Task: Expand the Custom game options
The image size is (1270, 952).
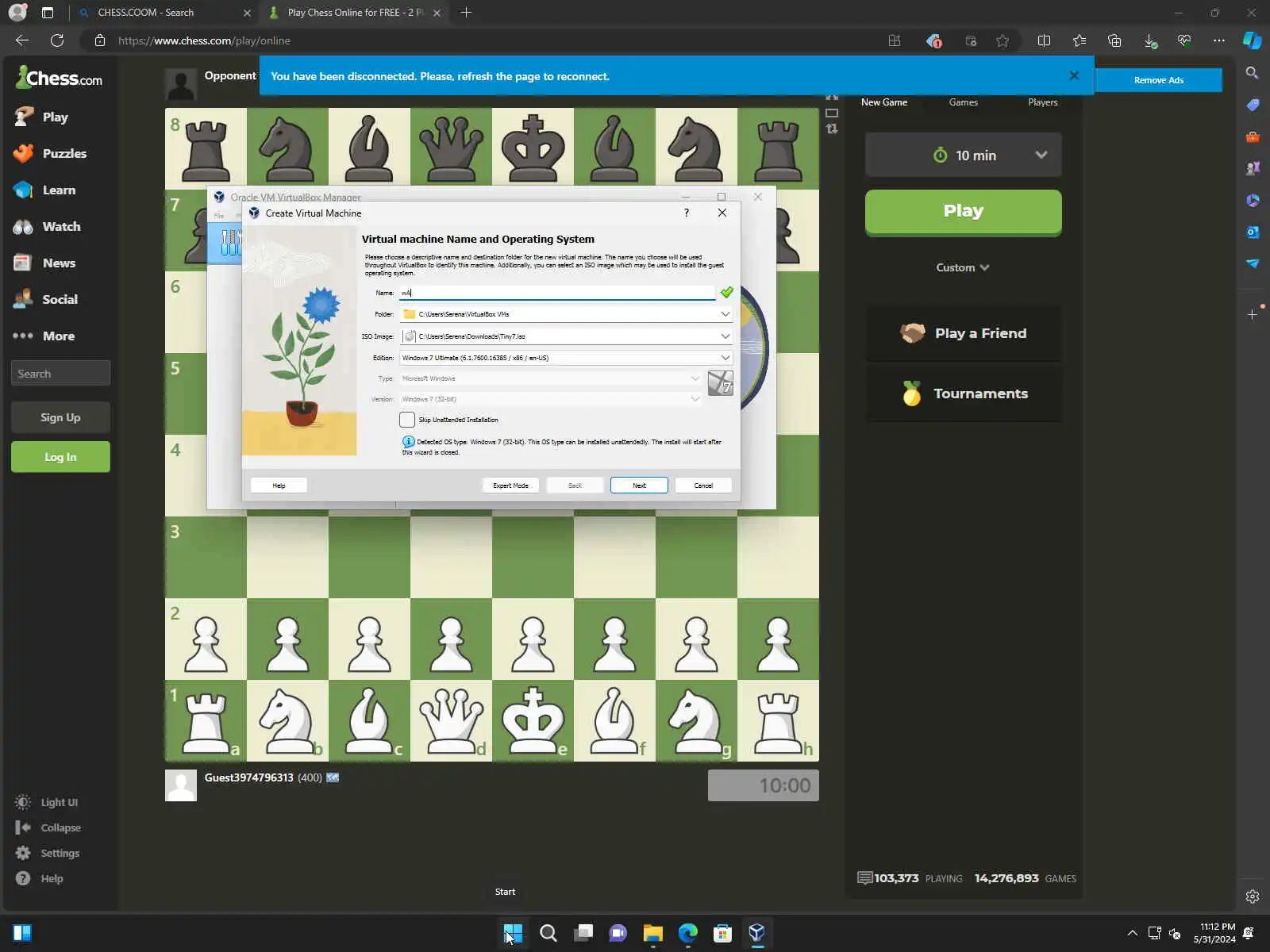Action: pyautogui.click(x=963, y=267)
